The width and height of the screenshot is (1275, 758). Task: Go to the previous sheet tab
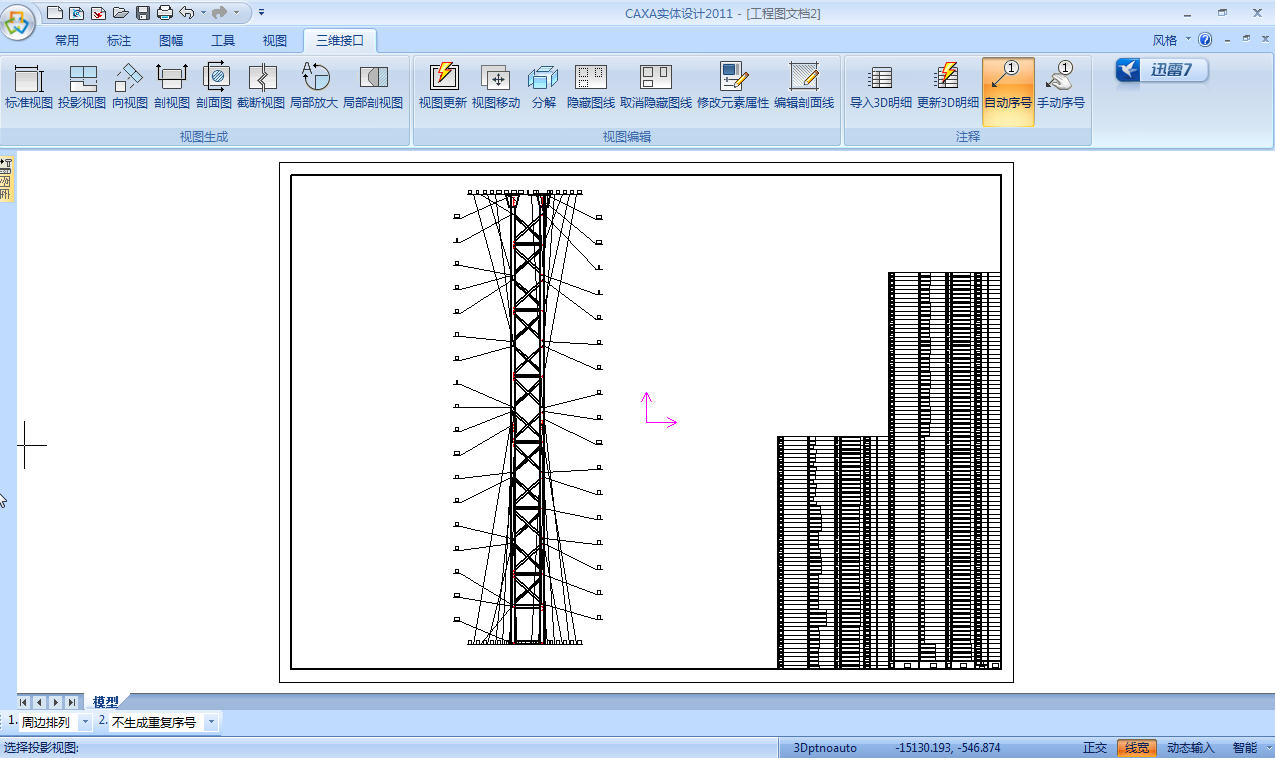(x=39, y=702)
